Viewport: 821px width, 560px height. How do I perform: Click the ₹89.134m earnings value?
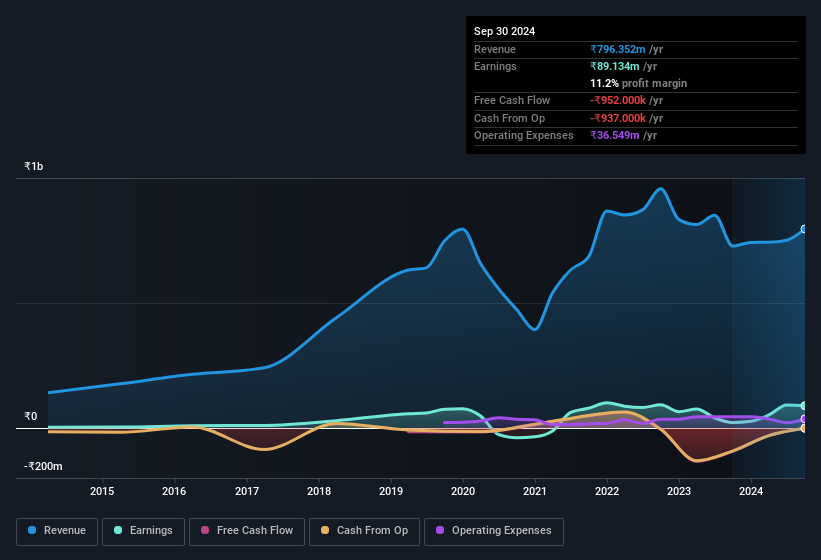click(x=615, y=66)
